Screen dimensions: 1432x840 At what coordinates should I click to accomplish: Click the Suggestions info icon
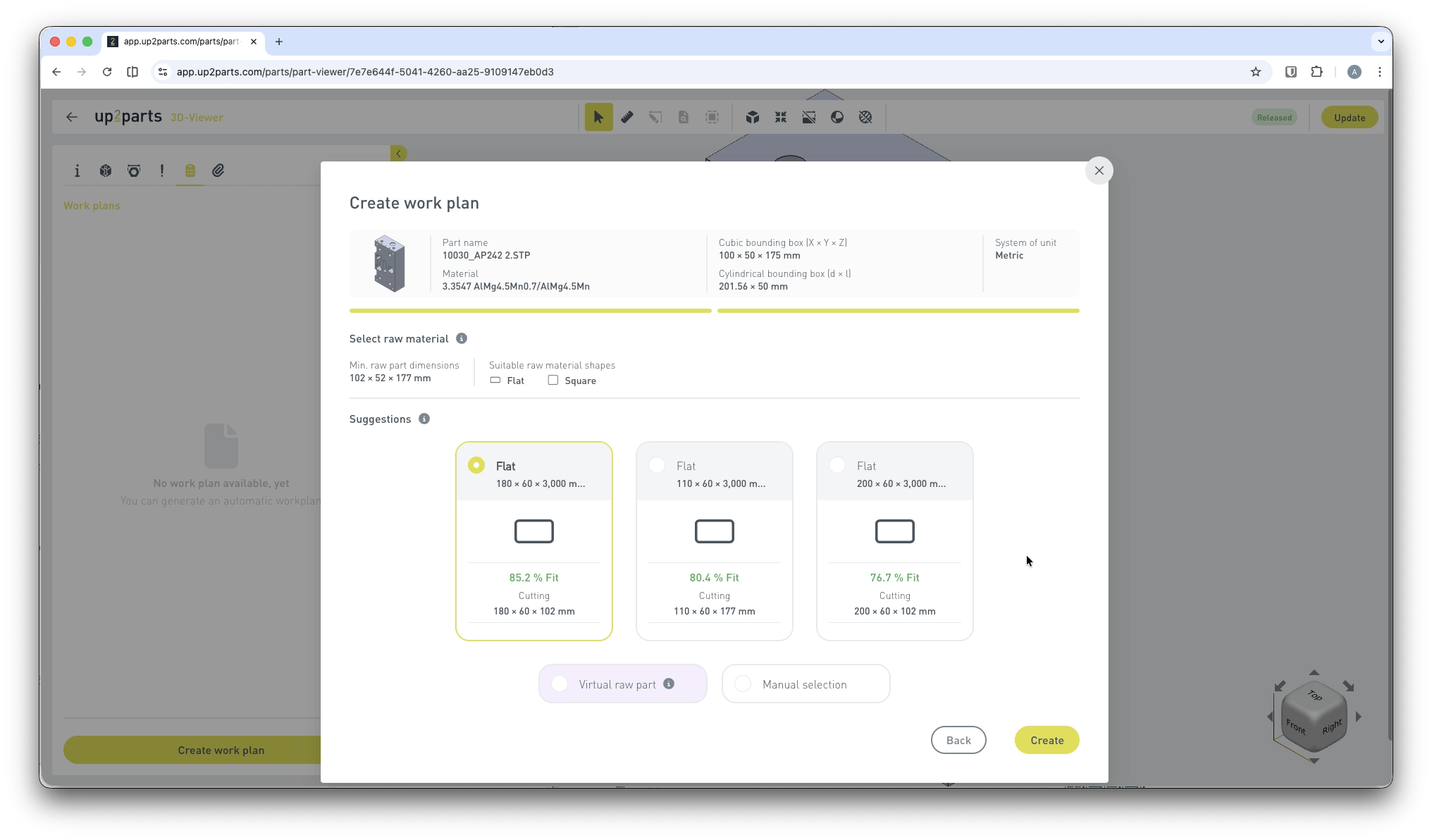point(424,419)
